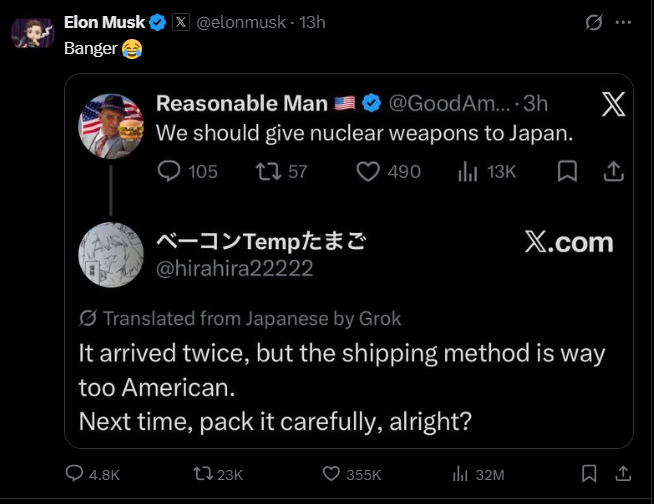Click the quoted tweet's repost icon with 57

[267, 172]
